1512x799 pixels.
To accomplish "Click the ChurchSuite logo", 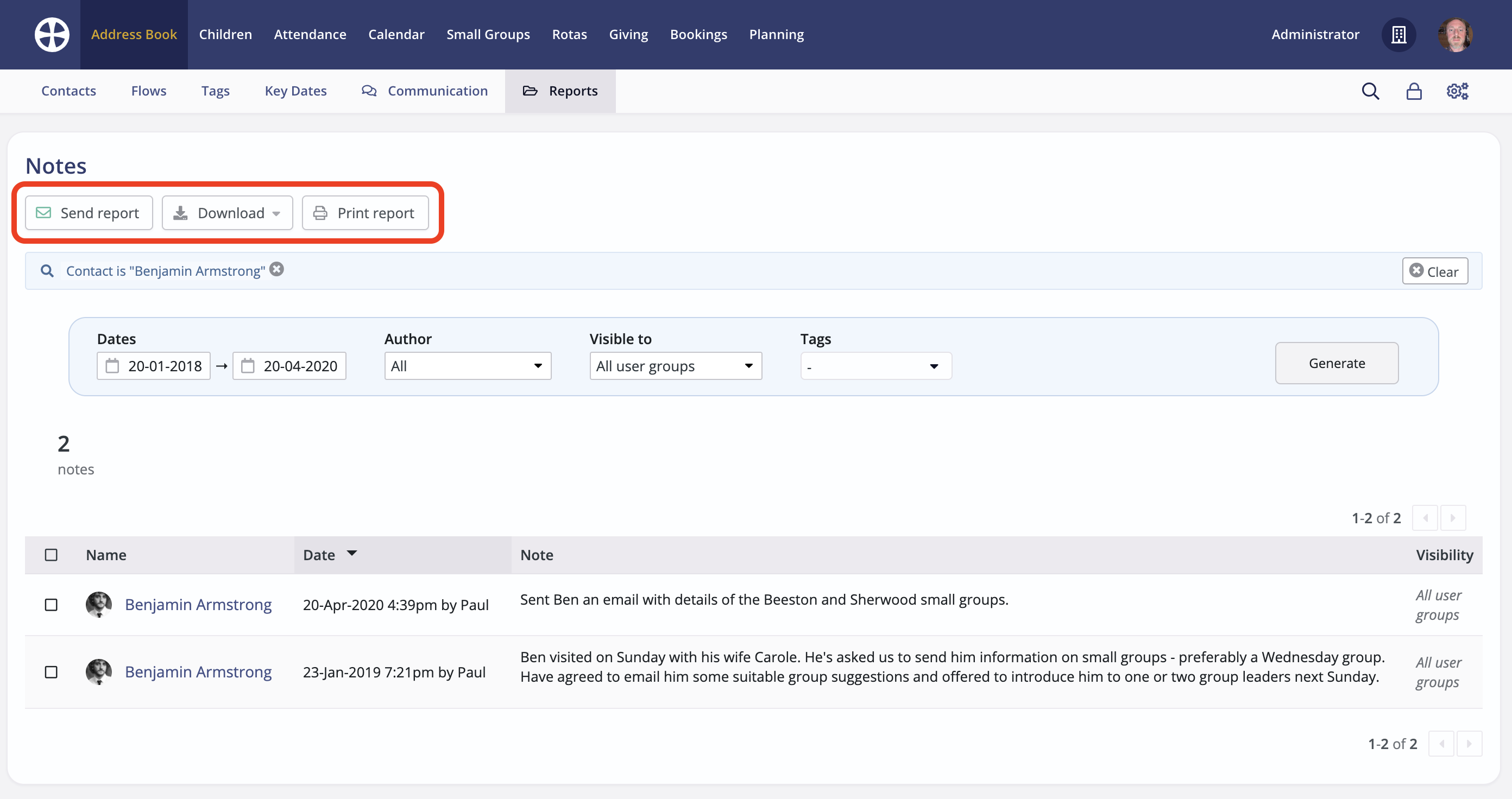I will click(x=52, y=34).
